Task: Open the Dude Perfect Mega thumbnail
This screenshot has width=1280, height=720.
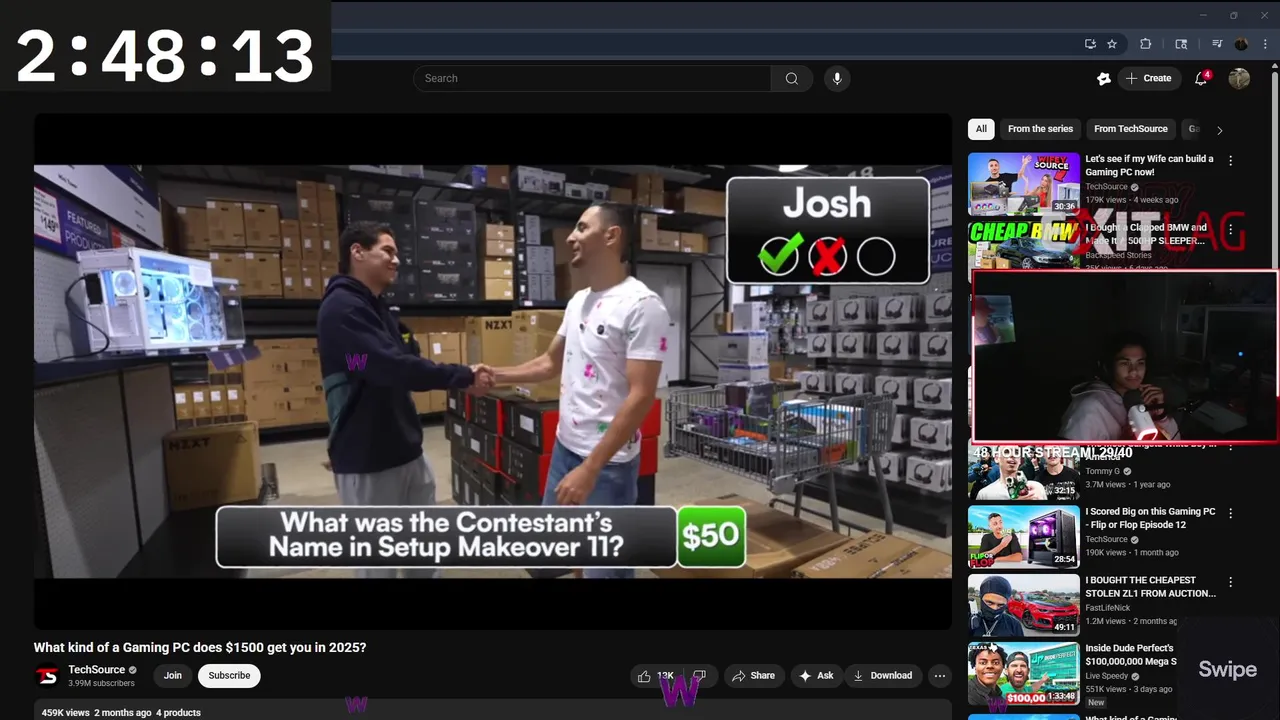Action: pos(1024,674)
